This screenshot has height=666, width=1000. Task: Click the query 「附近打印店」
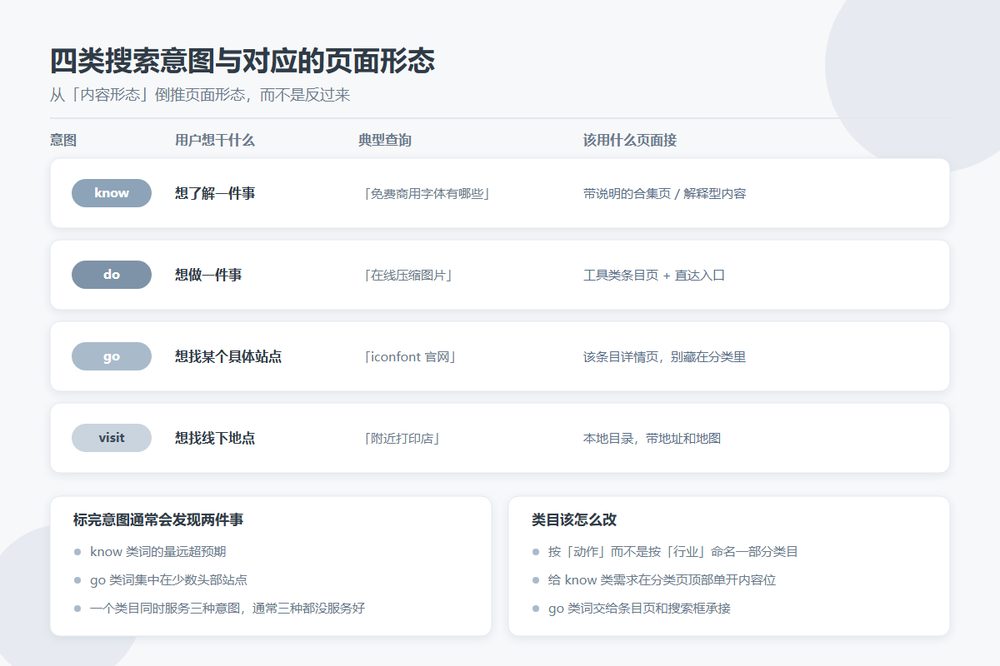click(401, 439)
